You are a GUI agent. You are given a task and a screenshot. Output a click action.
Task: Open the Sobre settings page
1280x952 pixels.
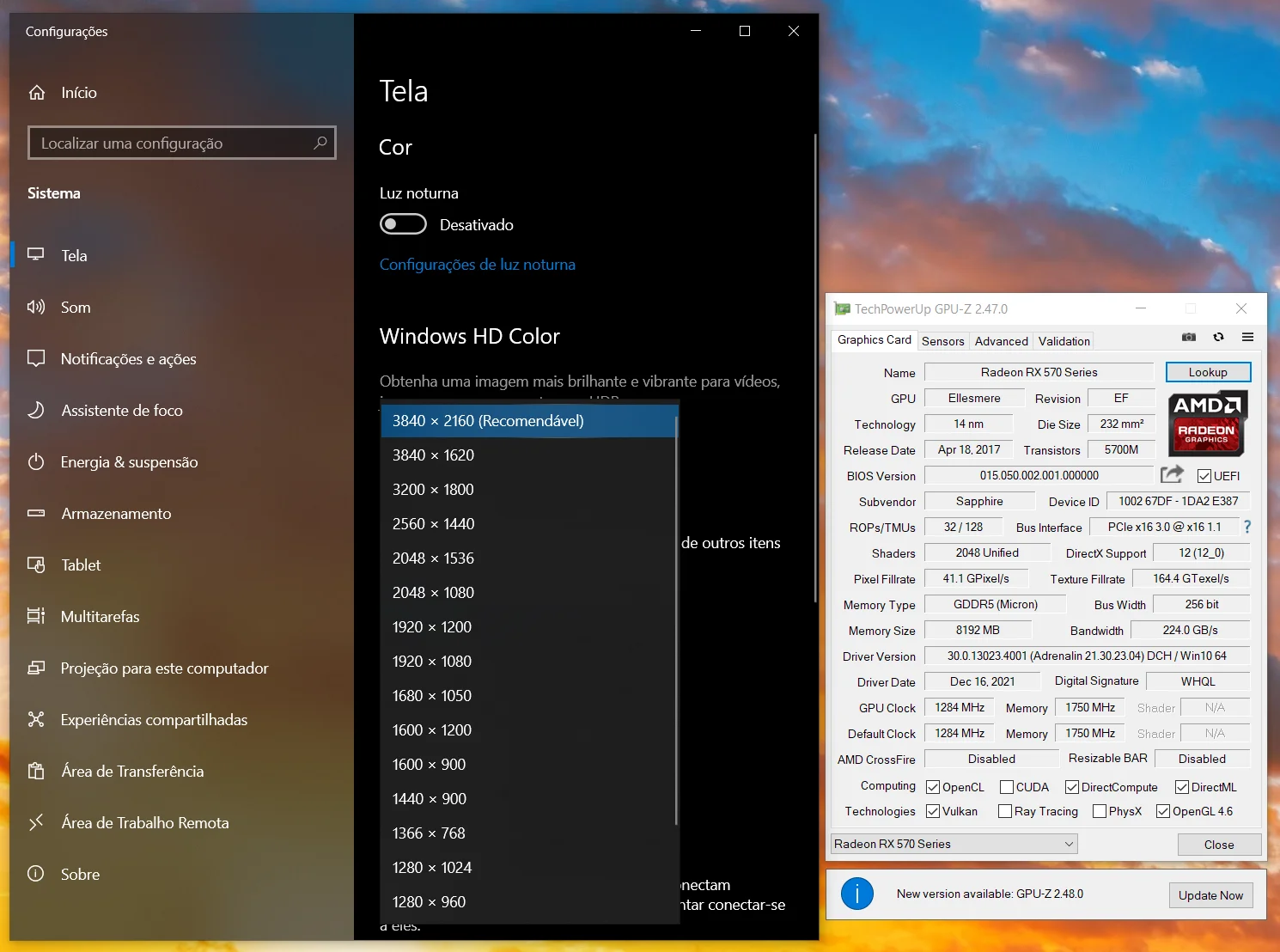point(181,874)
